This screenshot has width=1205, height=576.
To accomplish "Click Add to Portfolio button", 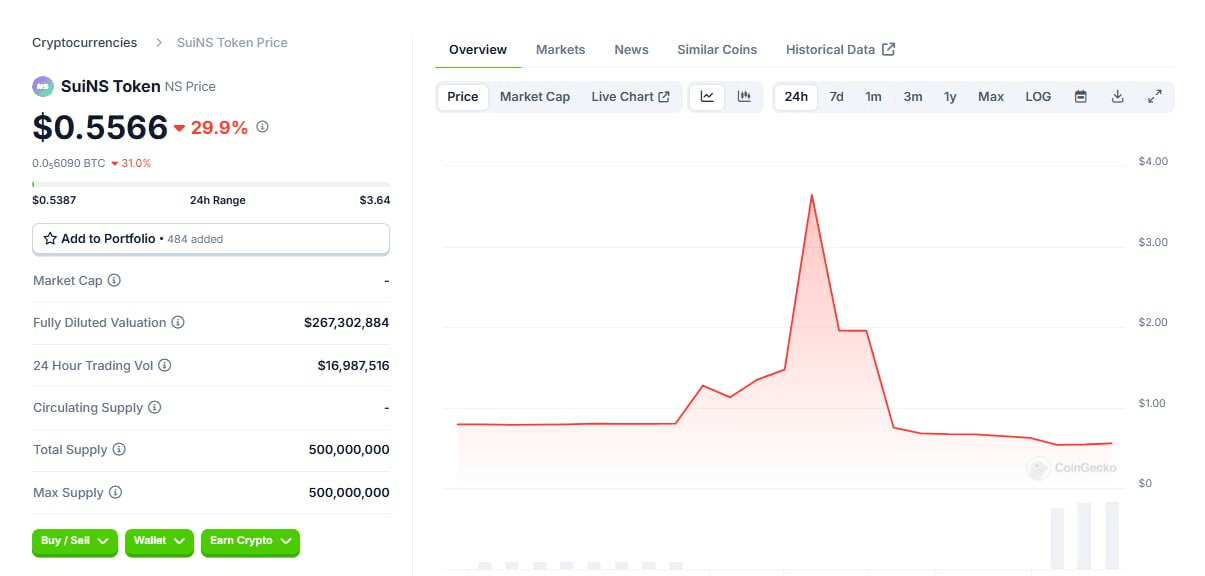I will pyautogui.click(x=211, y=239).
